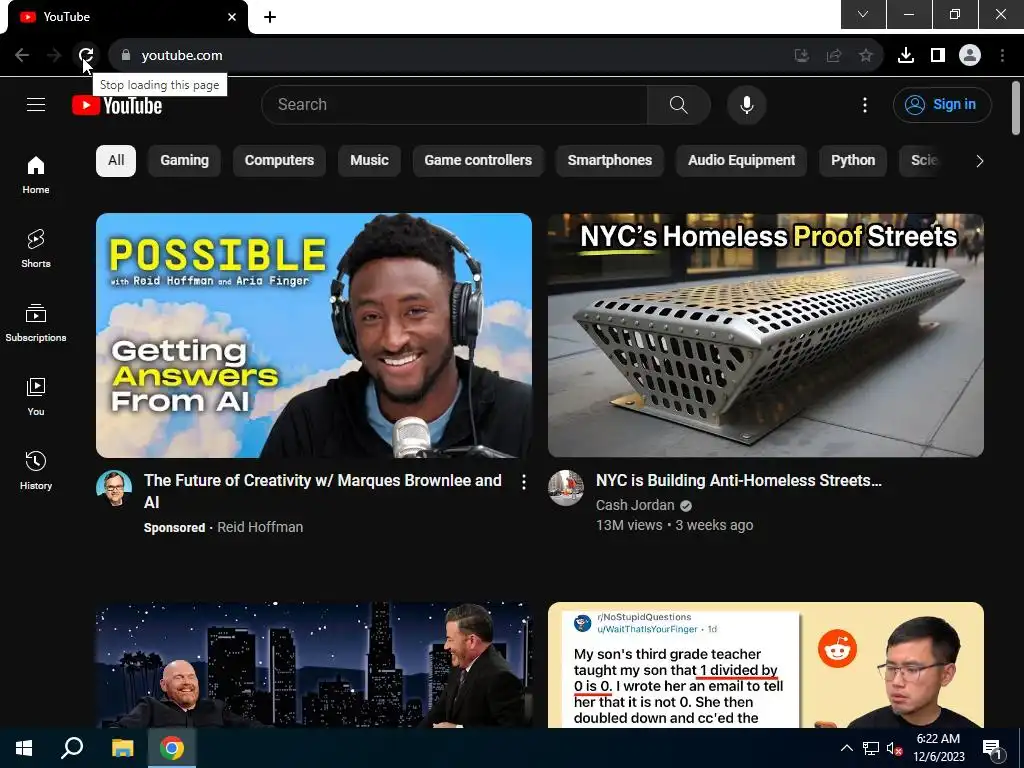Click the muted volume tray icon
The height and width of the screenshot is (768, 1024).
click(x=894, y=748)
